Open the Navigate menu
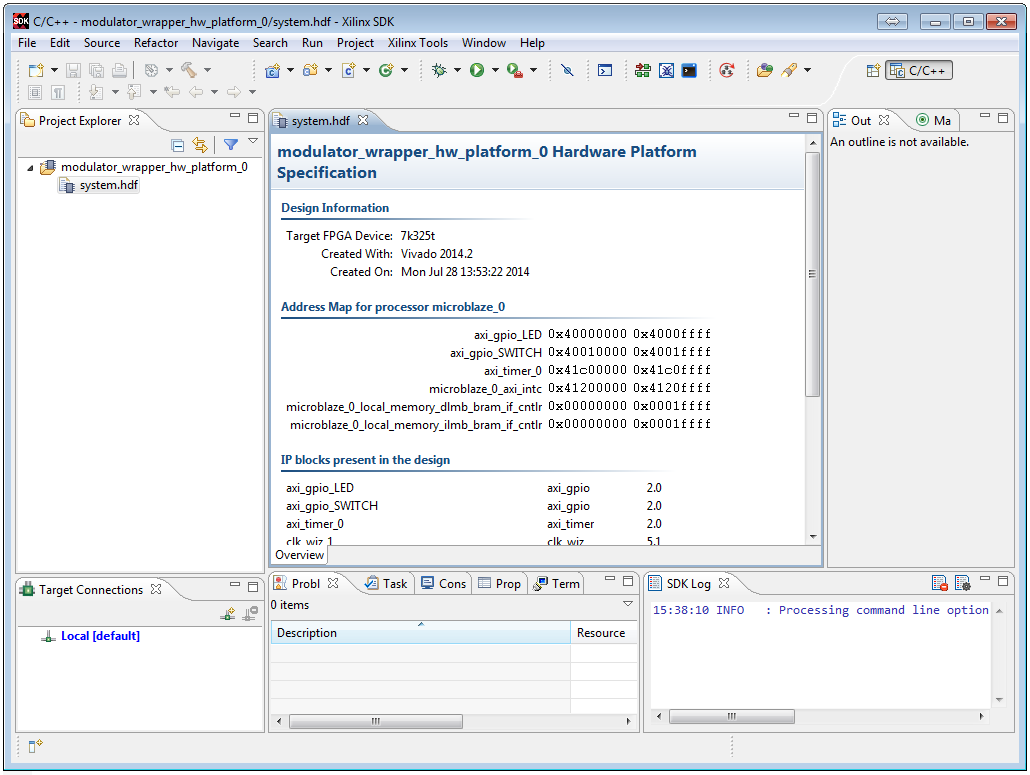 (x=215, y=43)
